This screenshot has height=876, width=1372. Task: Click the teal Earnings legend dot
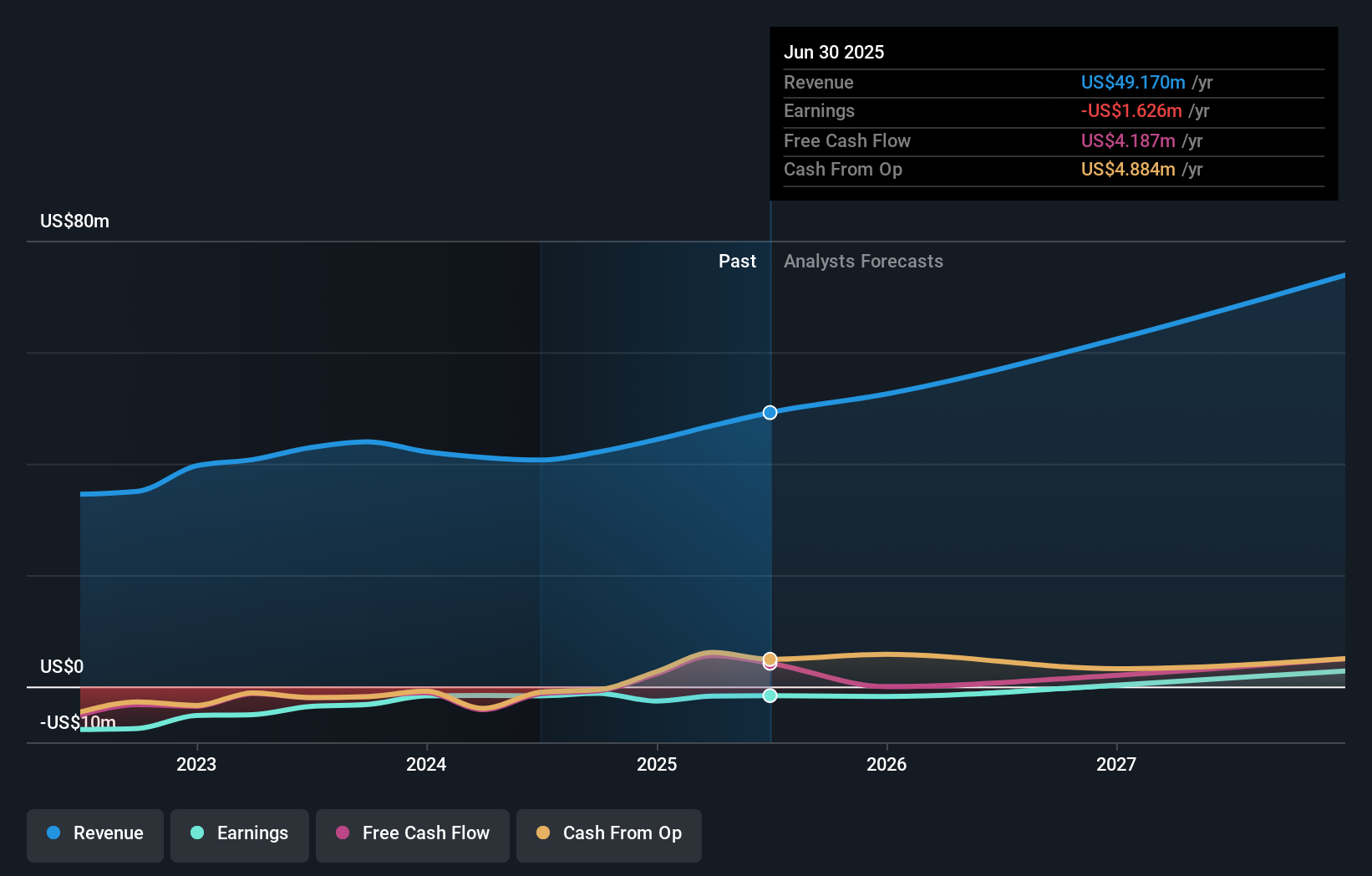[196, 833]
